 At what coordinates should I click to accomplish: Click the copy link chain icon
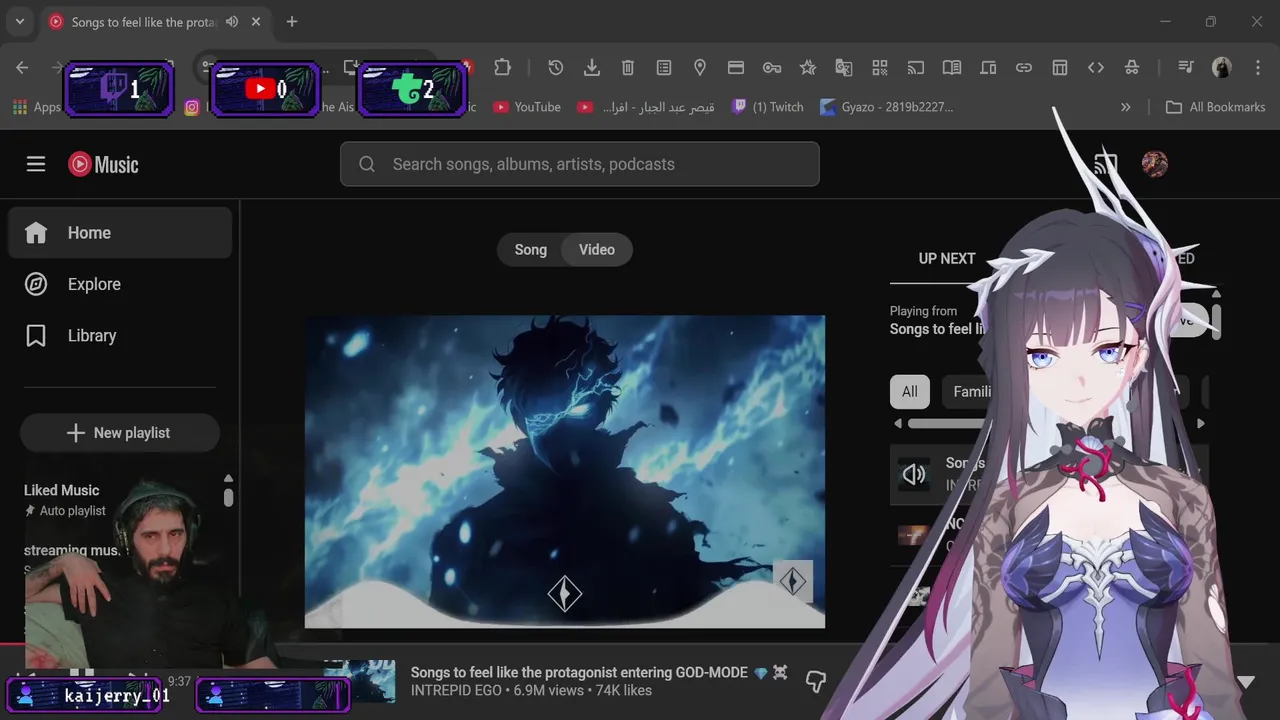tap(1024, 67)
